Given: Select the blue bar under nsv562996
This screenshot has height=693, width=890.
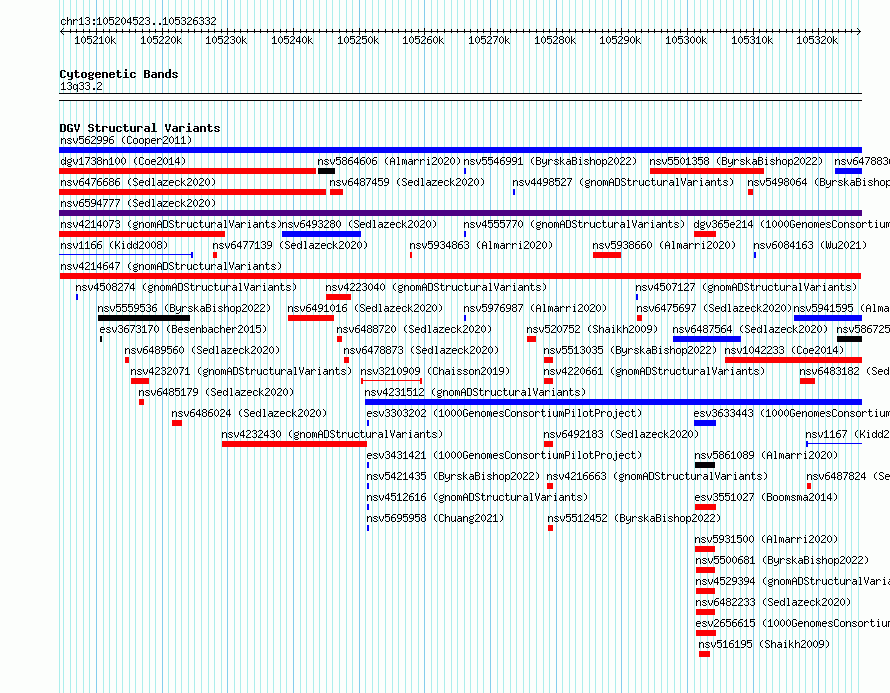Looking at the screenshot, I should point(460,150).
